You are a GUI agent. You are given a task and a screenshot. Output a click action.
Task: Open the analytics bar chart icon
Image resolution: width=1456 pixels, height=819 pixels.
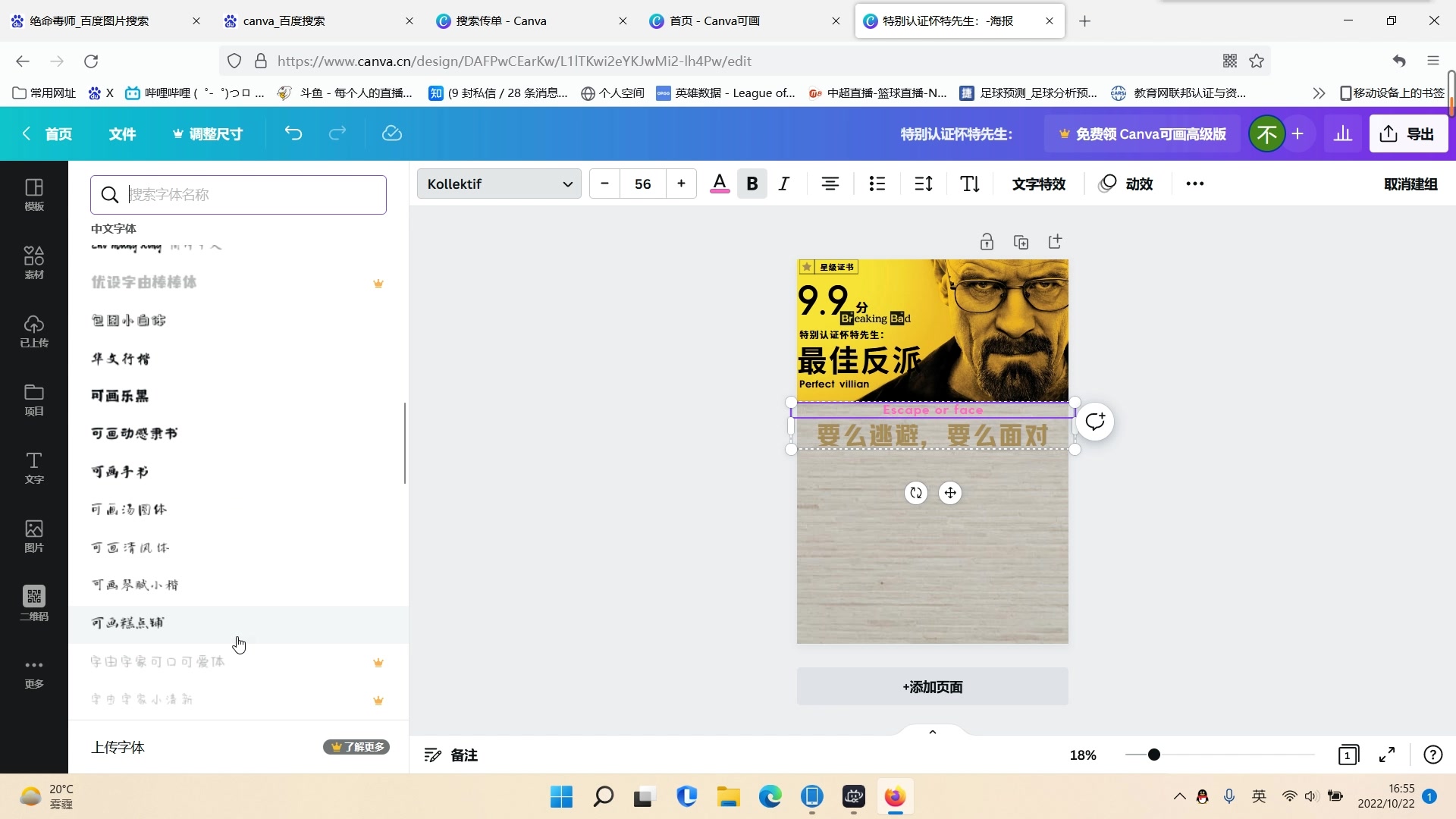tap(1343, 133)
